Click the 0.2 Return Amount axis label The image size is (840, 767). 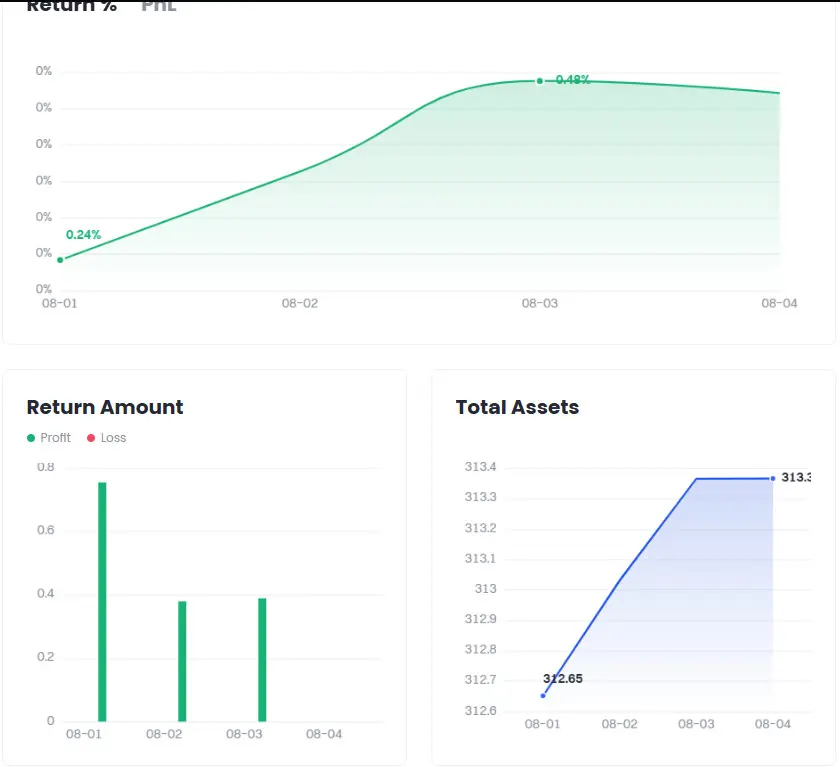46,657
